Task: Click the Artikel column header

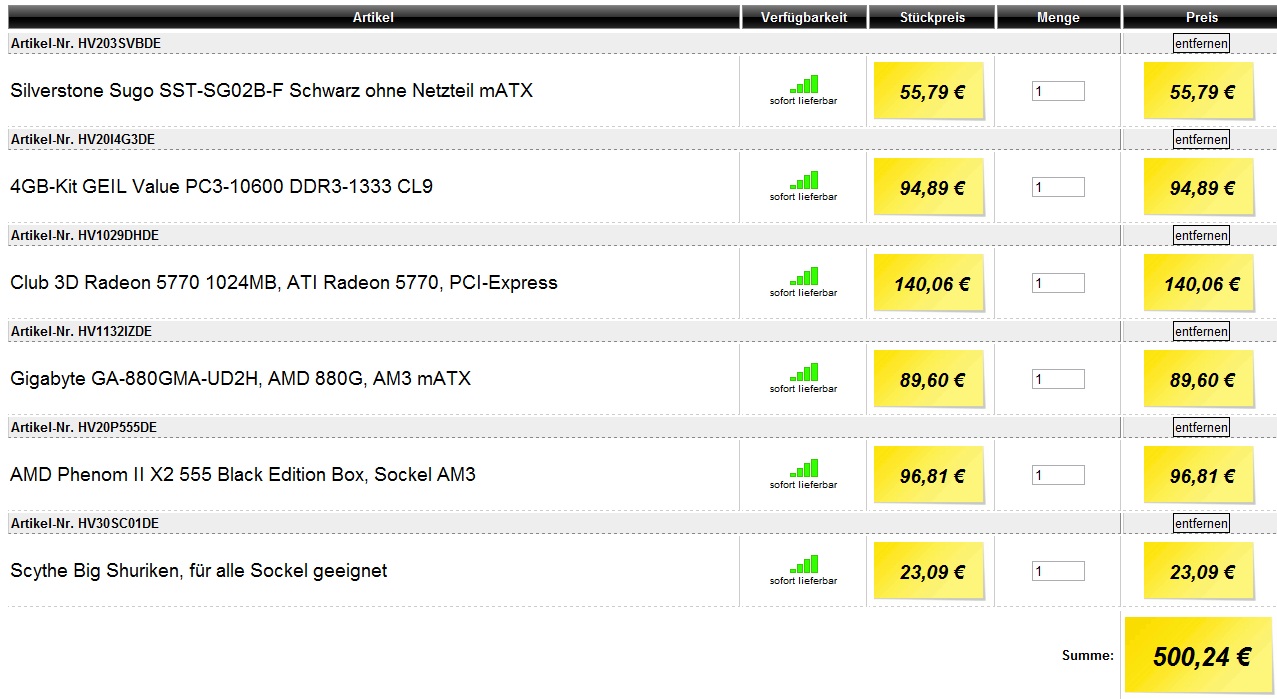Action: pyautogui.click(x=373, y=17)
